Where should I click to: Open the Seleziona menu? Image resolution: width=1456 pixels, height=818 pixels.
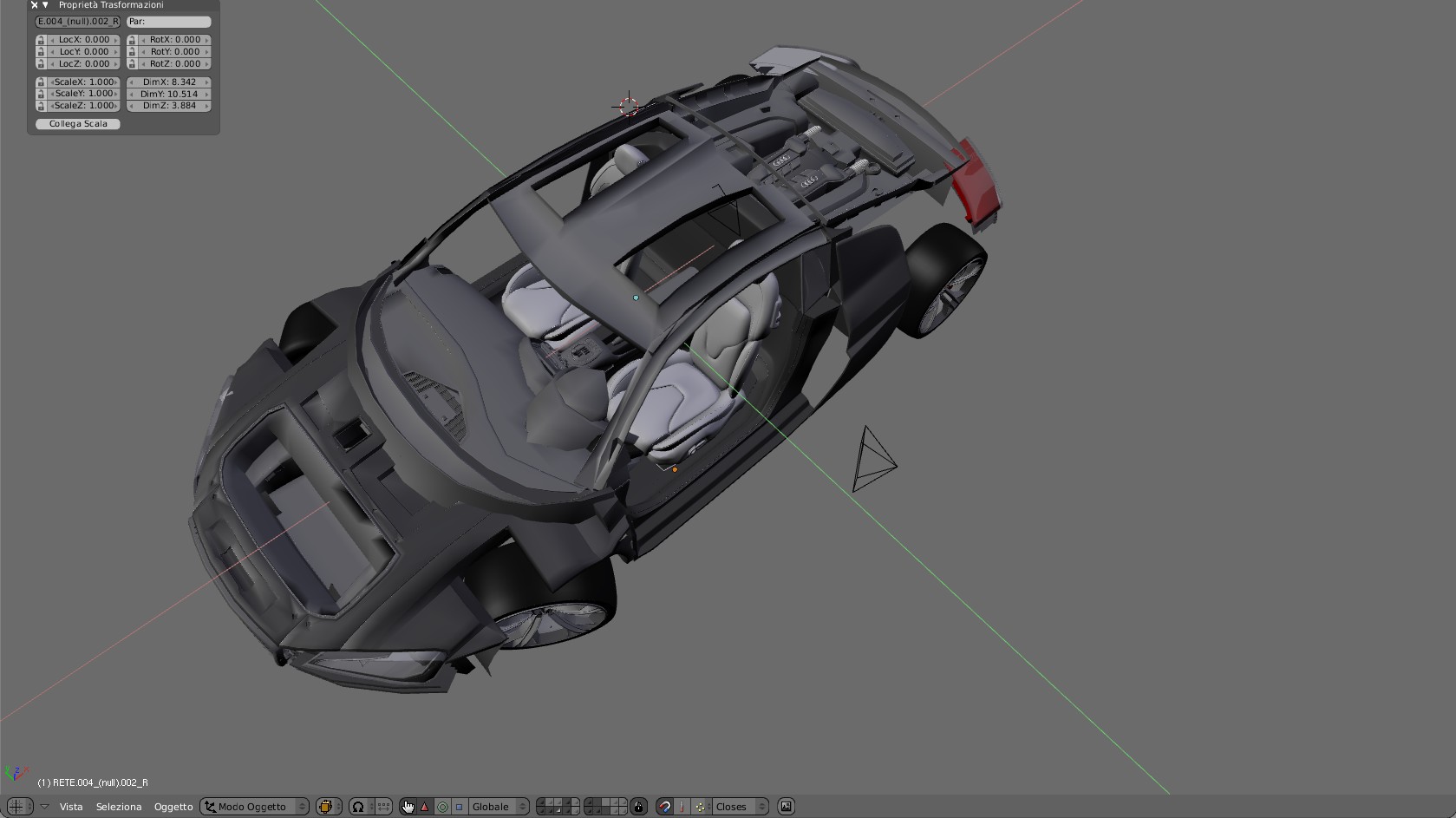coord(119,807)
